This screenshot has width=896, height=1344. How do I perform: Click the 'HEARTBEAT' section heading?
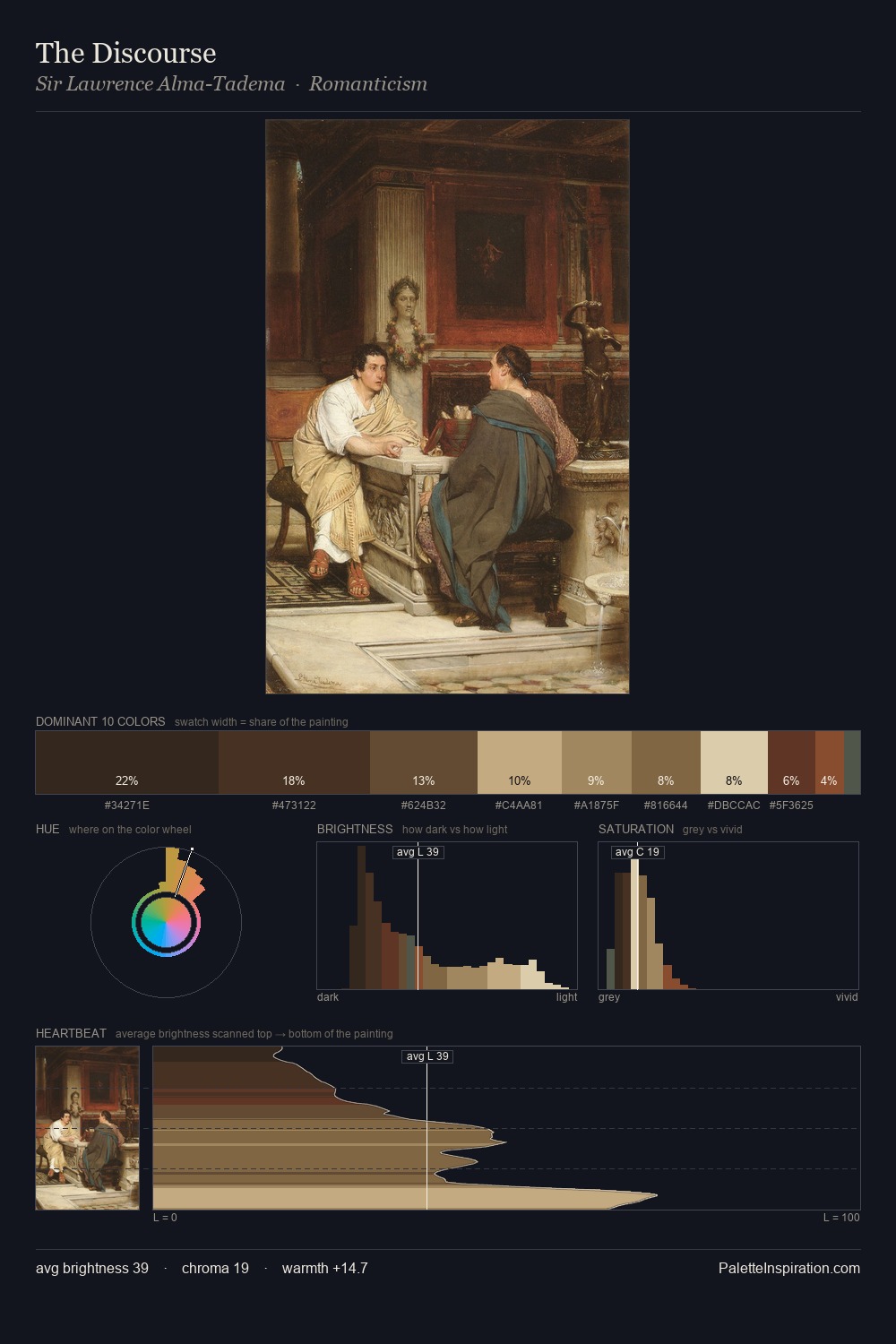(x=71, y=1033)
